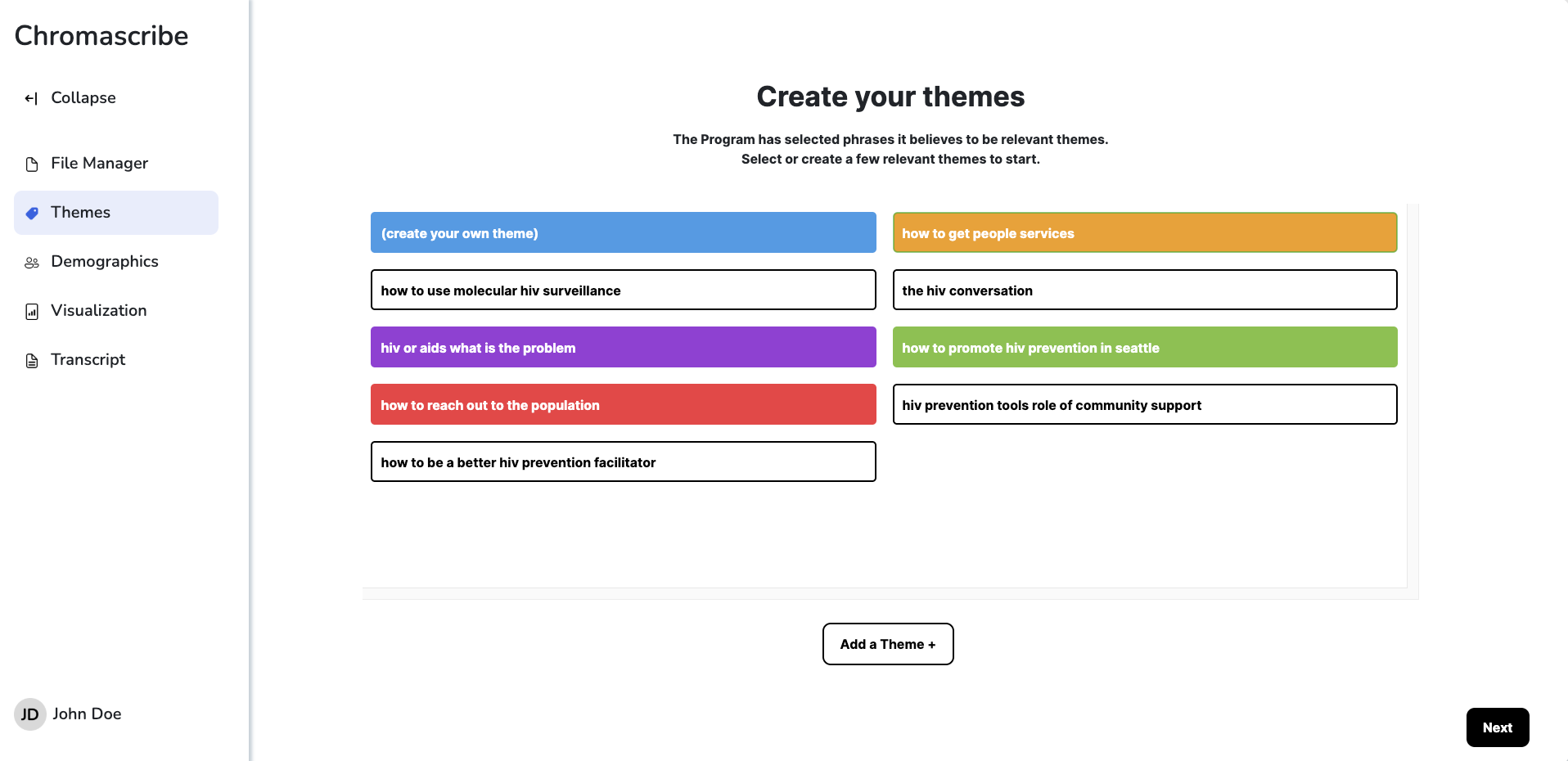Viewport: 1568px width, 761px height.
Task: Toggle the 'how to get people services' theme
Action: pyautogui.click(x=1144, y=233)
